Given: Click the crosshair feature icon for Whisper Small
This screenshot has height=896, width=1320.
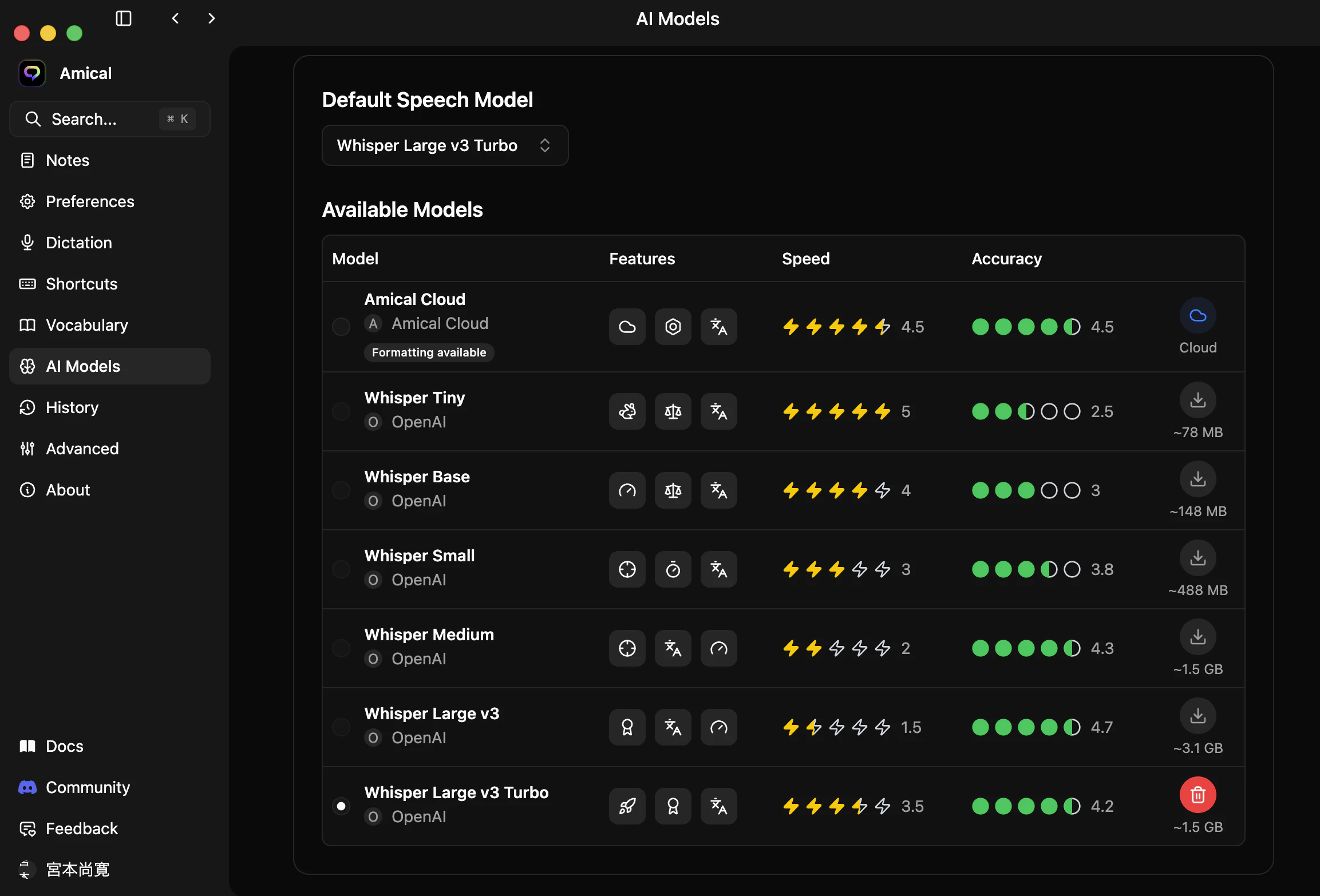Looking at the screenshot, I should pos(627,569).
